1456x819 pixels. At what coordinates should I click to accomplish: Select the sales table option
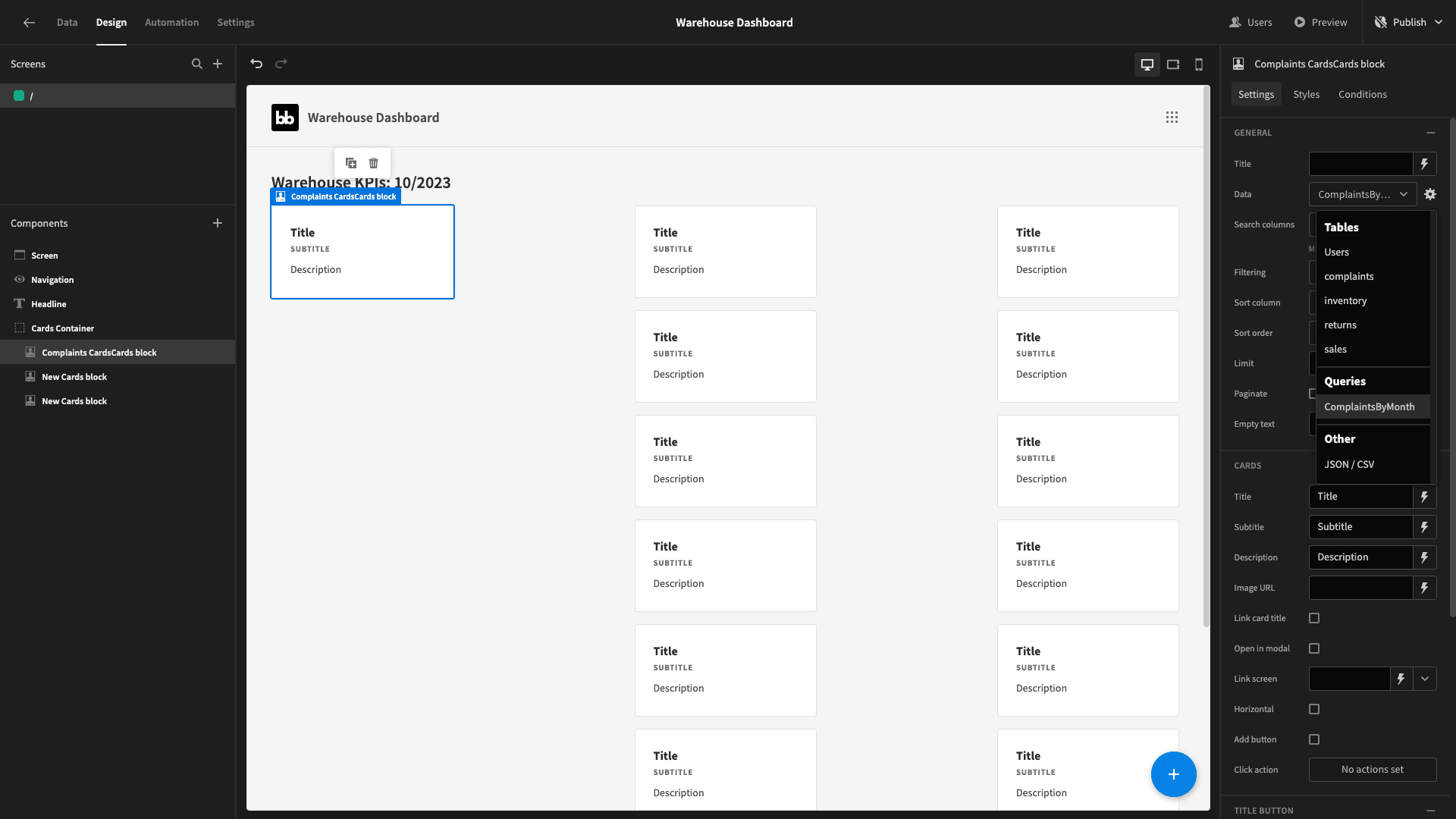1373,350
